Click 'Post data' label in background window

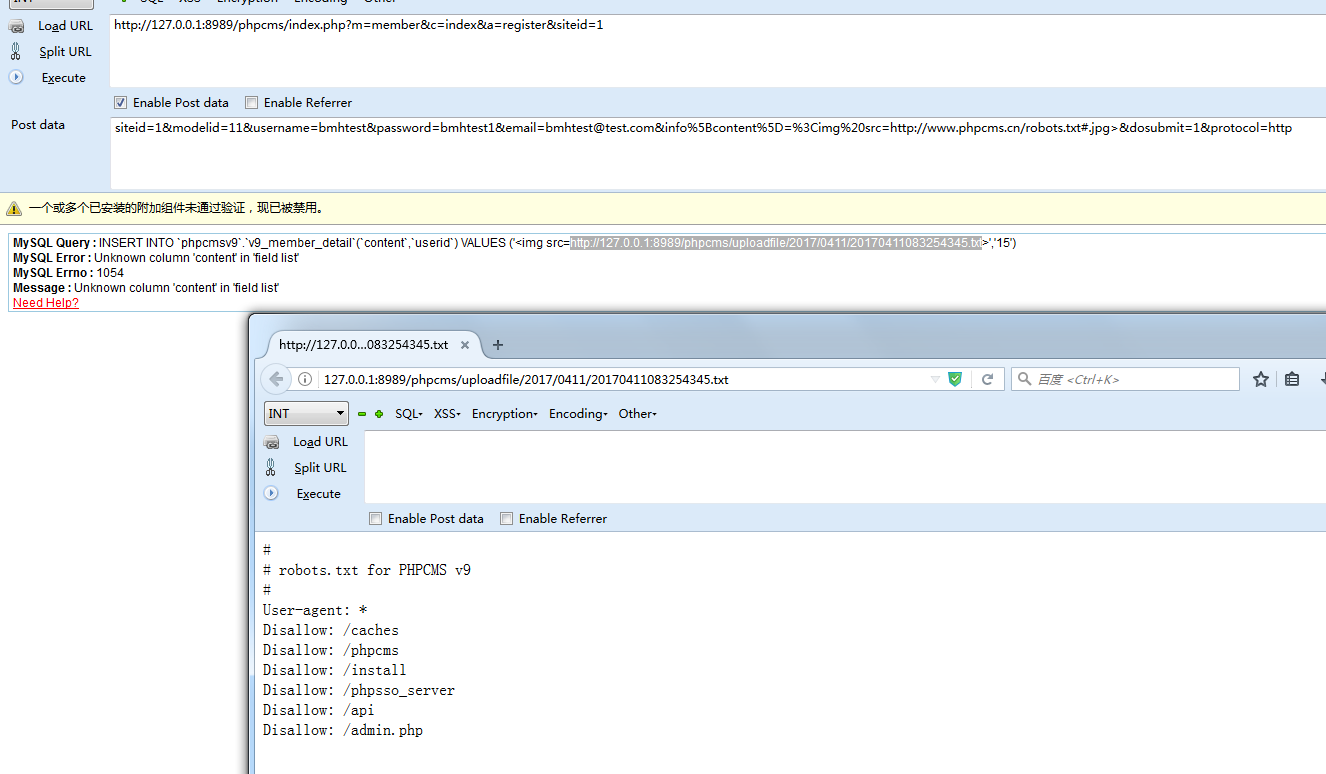click(38, 125)
